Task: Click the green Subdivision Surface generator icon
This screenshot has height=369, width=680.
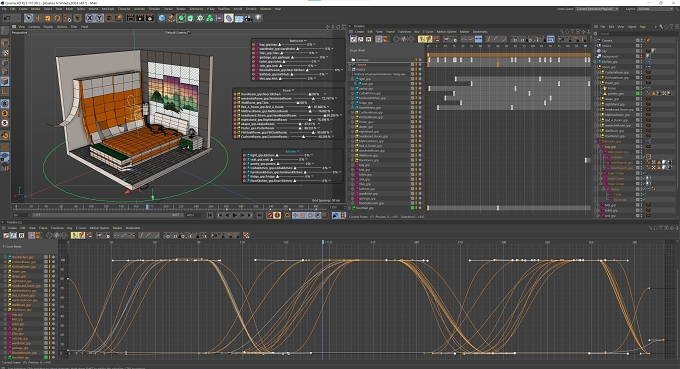Action: [x=181, y=18]
